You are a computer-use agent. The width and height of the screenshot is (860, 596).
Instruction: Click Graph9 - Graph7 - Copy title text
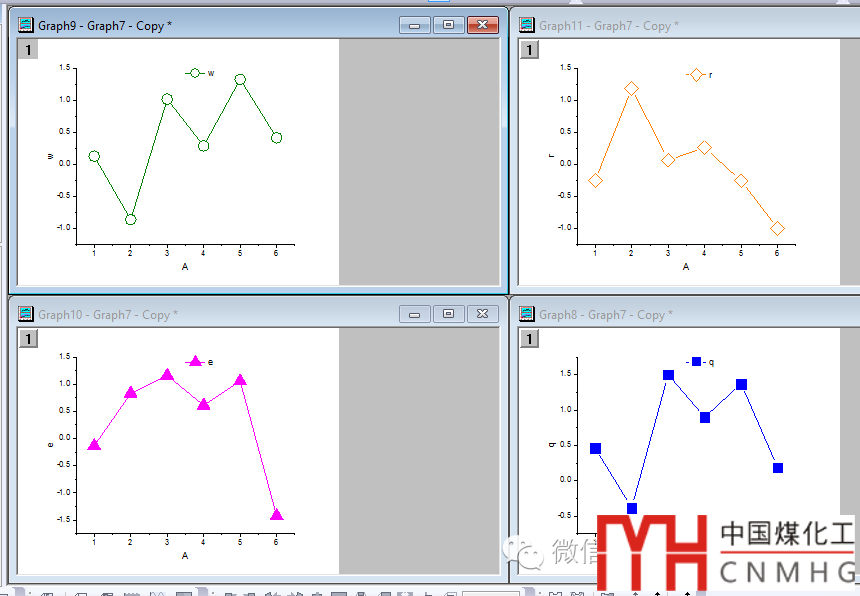pyautogui.click(x=105, y=26)
